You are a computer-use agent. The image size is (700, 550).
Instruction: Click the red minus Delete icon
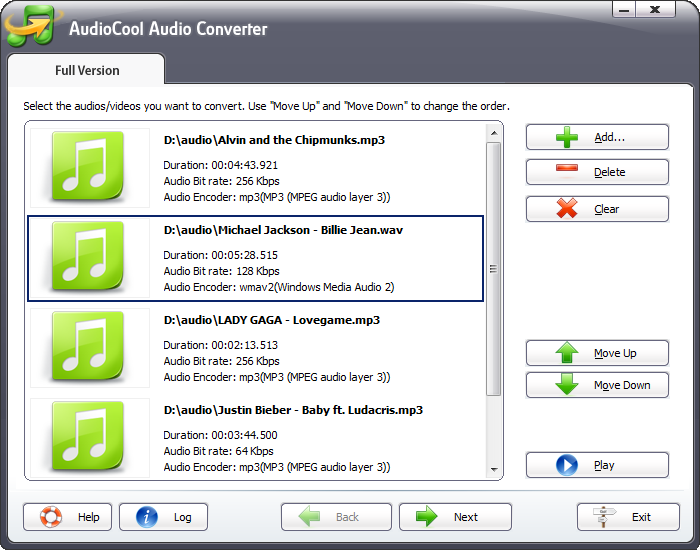[567, 168]
